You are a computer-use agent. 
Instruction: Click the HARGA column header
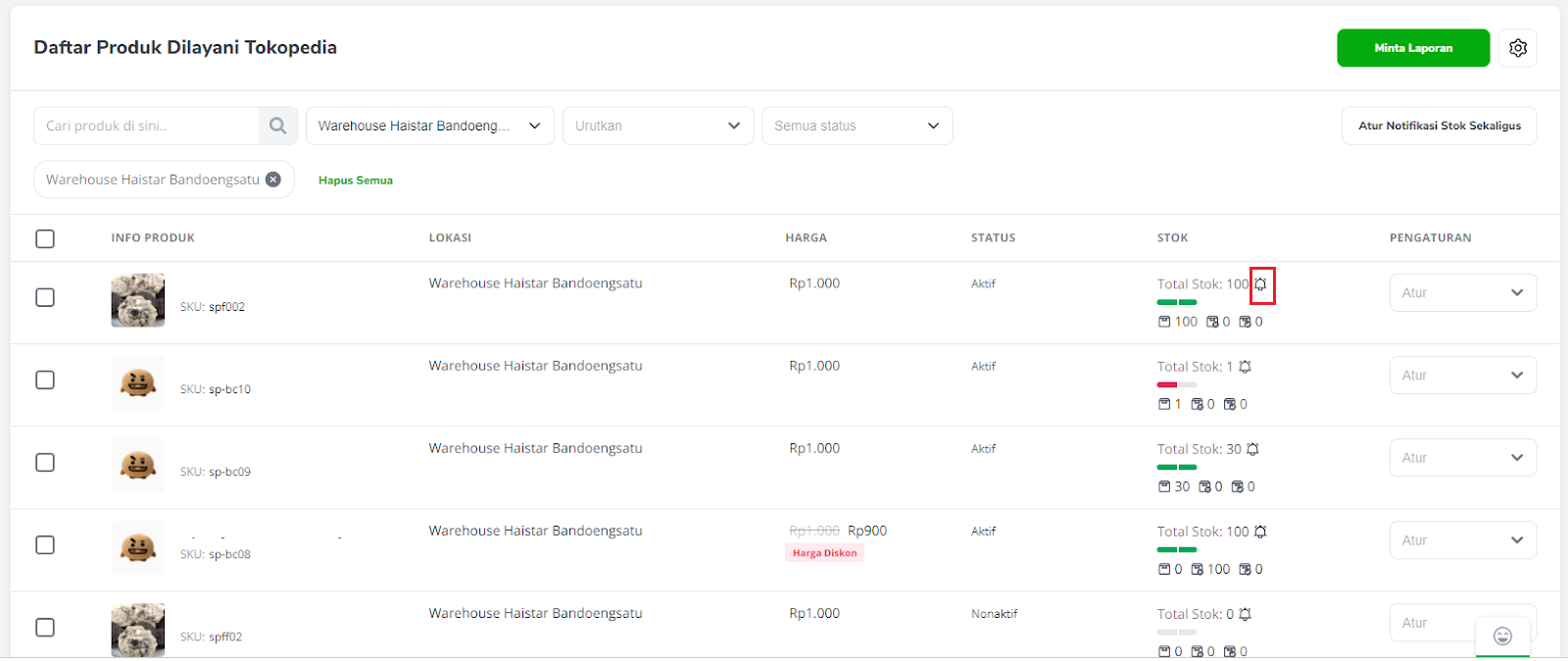pyautogui.click(x=806, y=238)
